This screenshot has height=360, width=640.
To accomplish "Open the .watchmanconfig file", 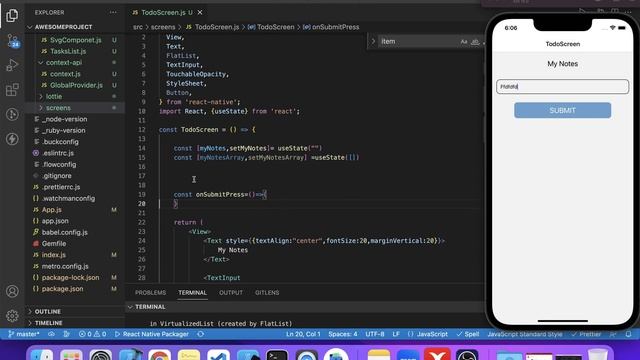I will tap(68, 198).
